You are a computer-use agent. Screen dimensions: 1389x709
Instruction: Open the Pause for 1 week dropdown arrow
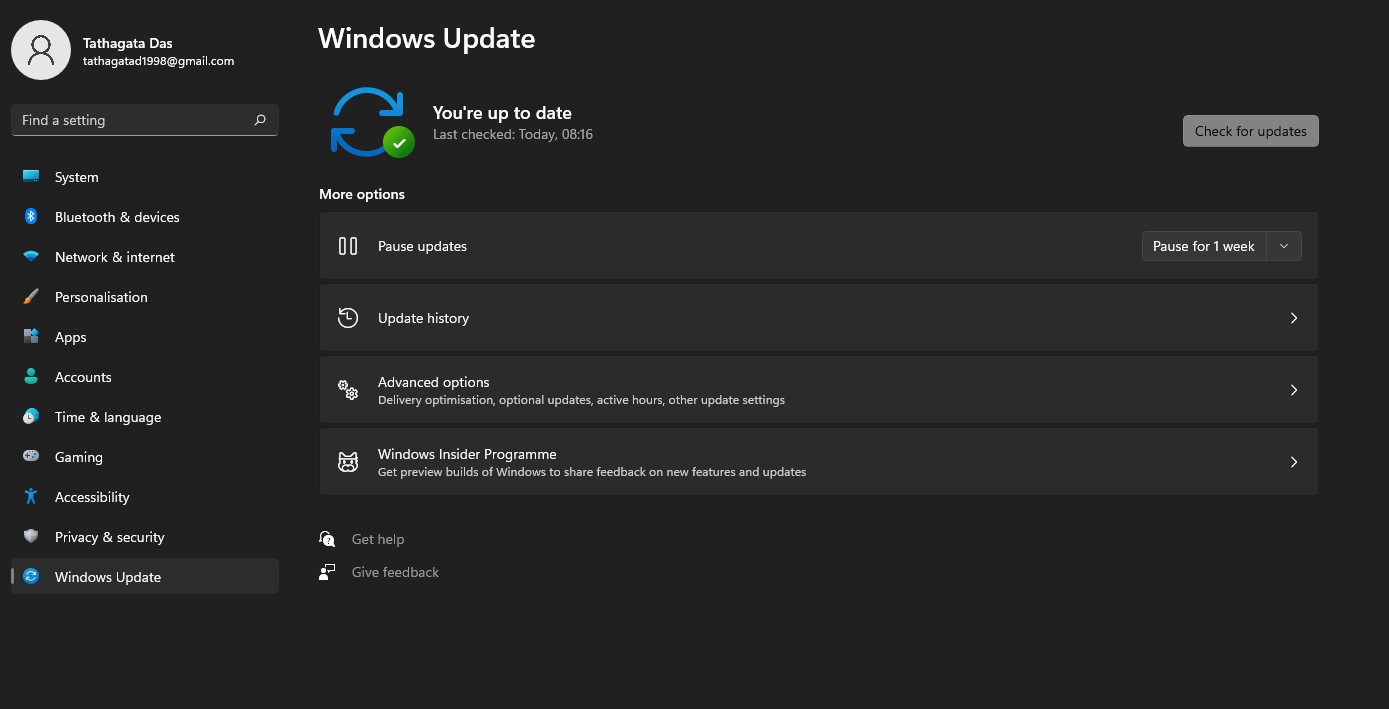tap(1284, 246)
